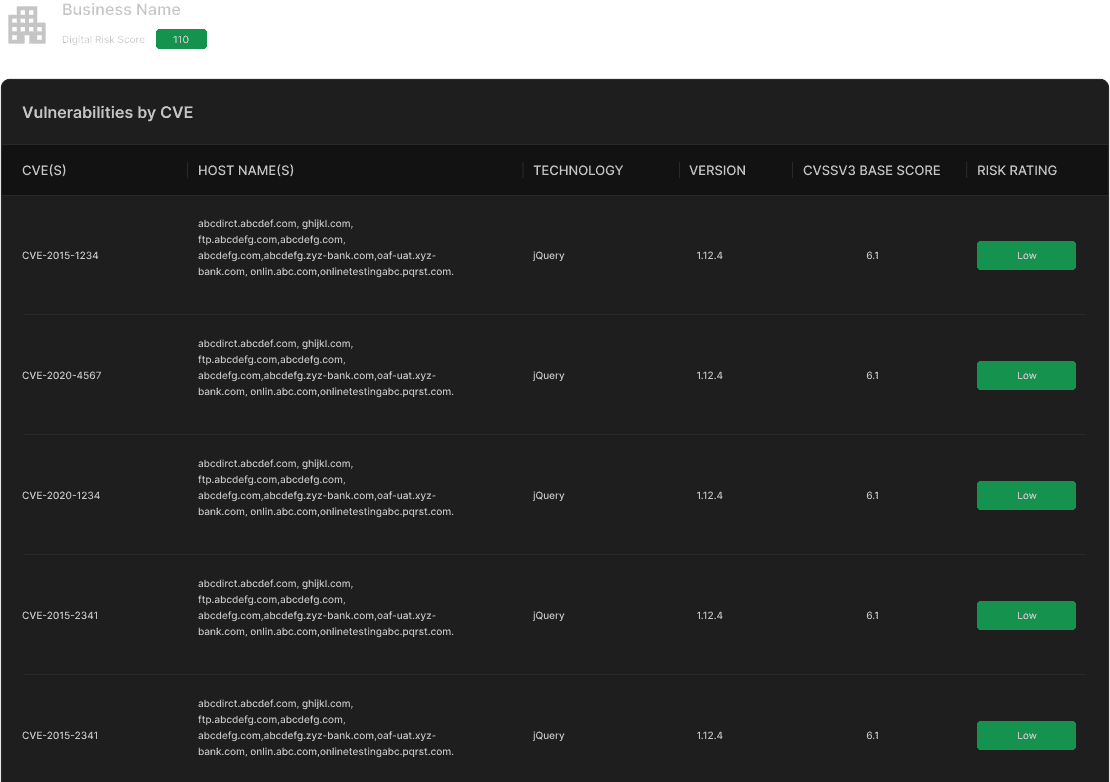Sort by RISK RATING column header
Viewport: 1110px width, 782px height.
coord(1017,171)
